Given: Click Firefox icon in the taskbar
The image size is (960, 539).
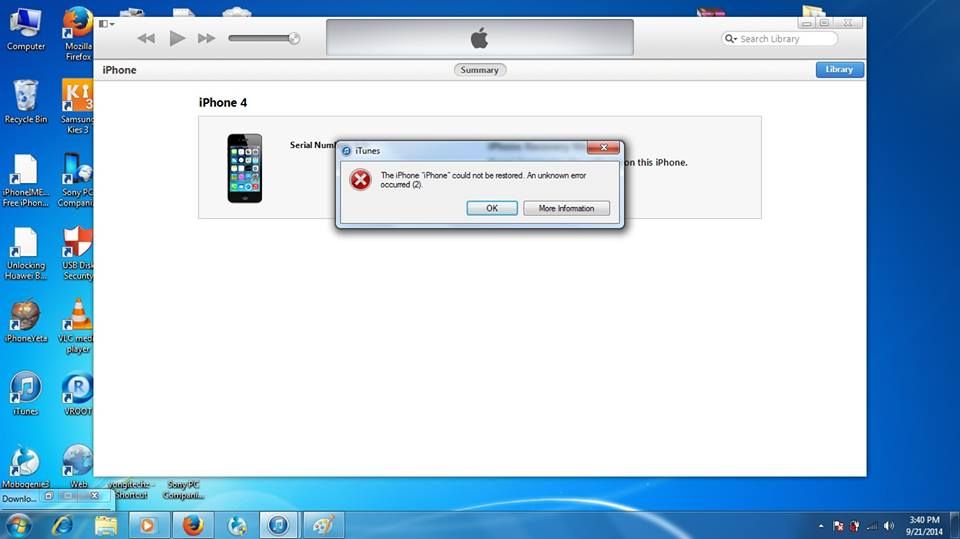Looking at the screenshot, I should tap(192, 524).
